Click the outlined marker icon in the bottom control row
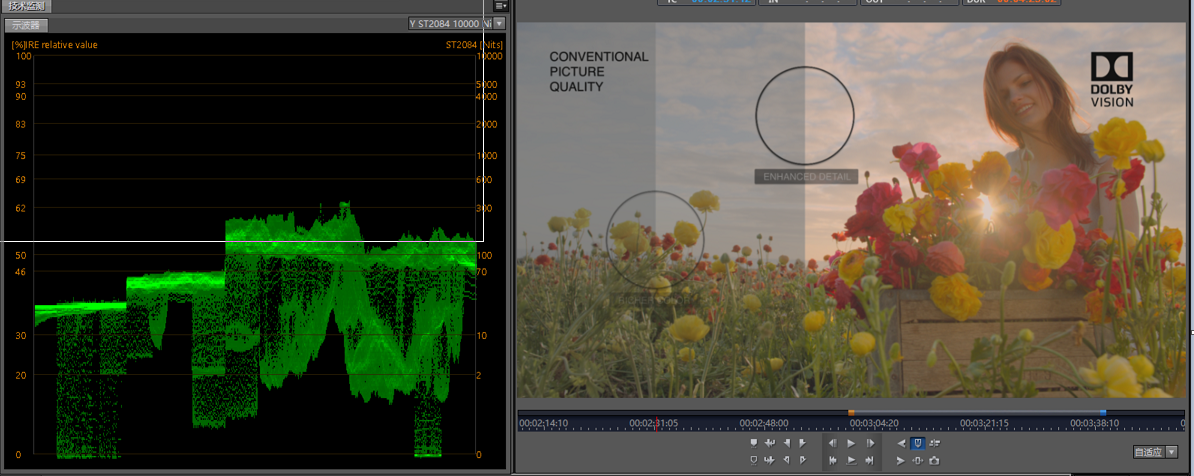This screenshot has width=1194, height=476. click(x=754, y=460)
